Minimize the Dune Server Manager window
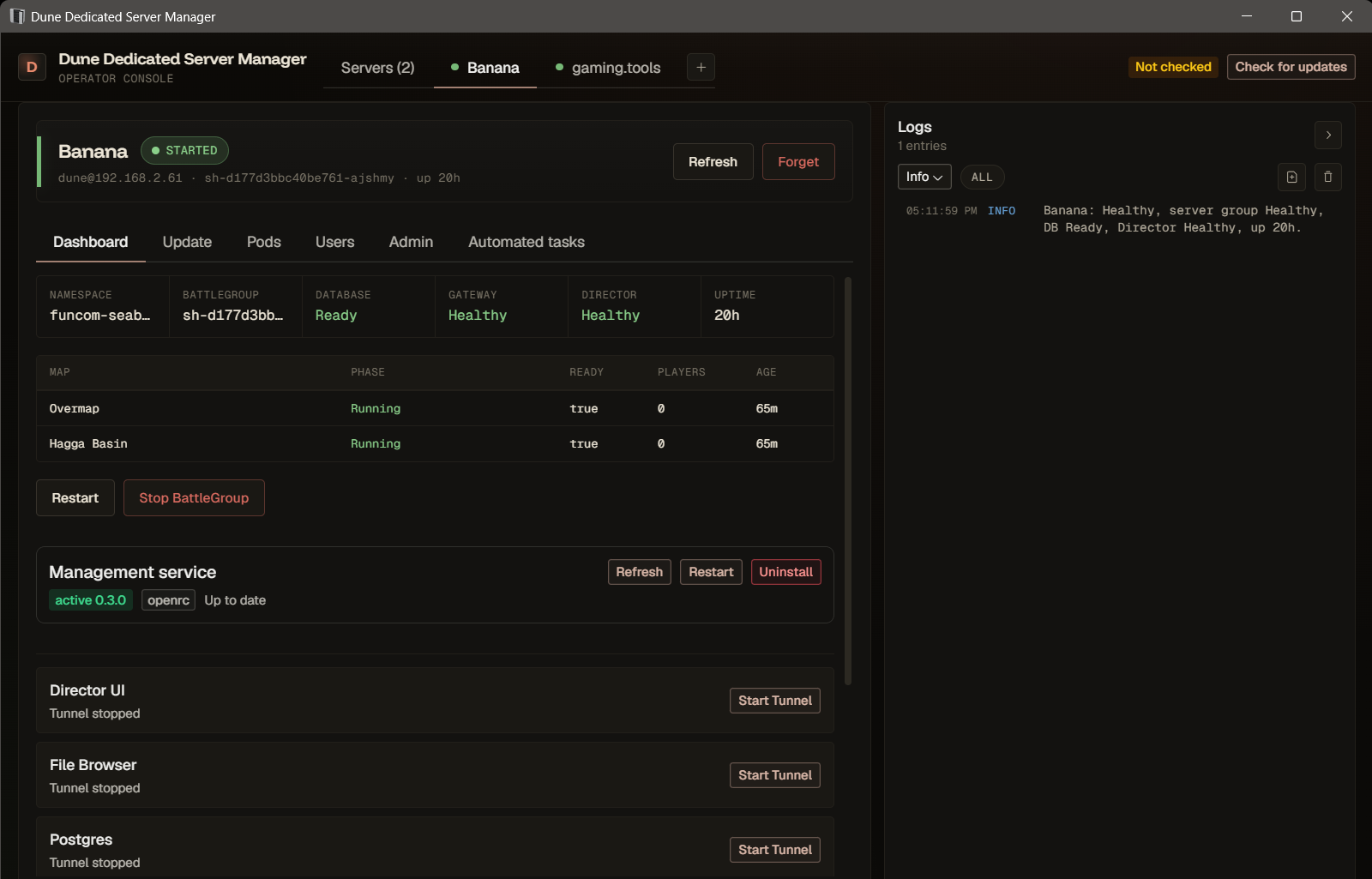This screenshot has width=1372, height=879. click(x=1247, y=16)
